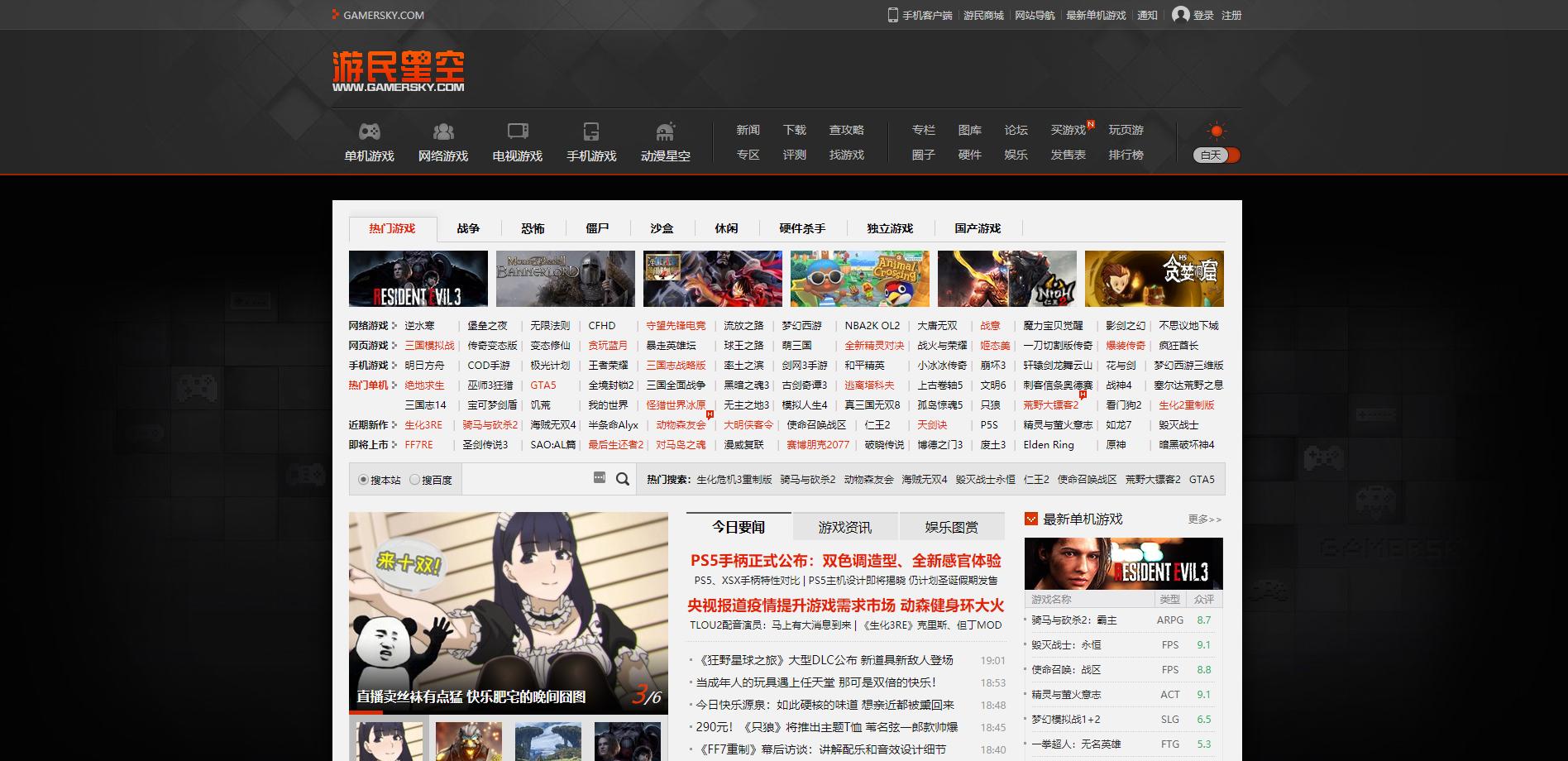Open the 网站导航 top link

(1035, 15)
